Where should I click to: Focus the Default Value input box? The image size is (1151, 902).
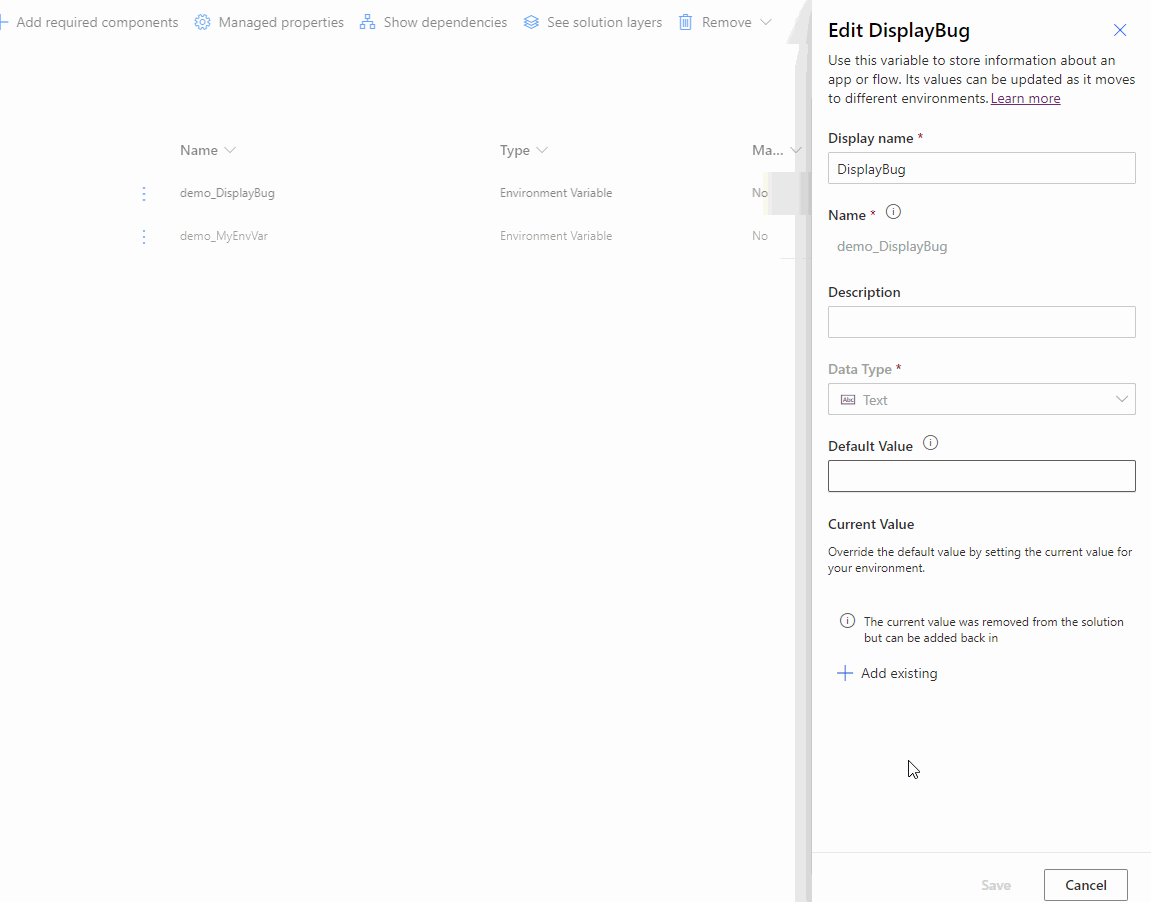click(x=981, y=476)
